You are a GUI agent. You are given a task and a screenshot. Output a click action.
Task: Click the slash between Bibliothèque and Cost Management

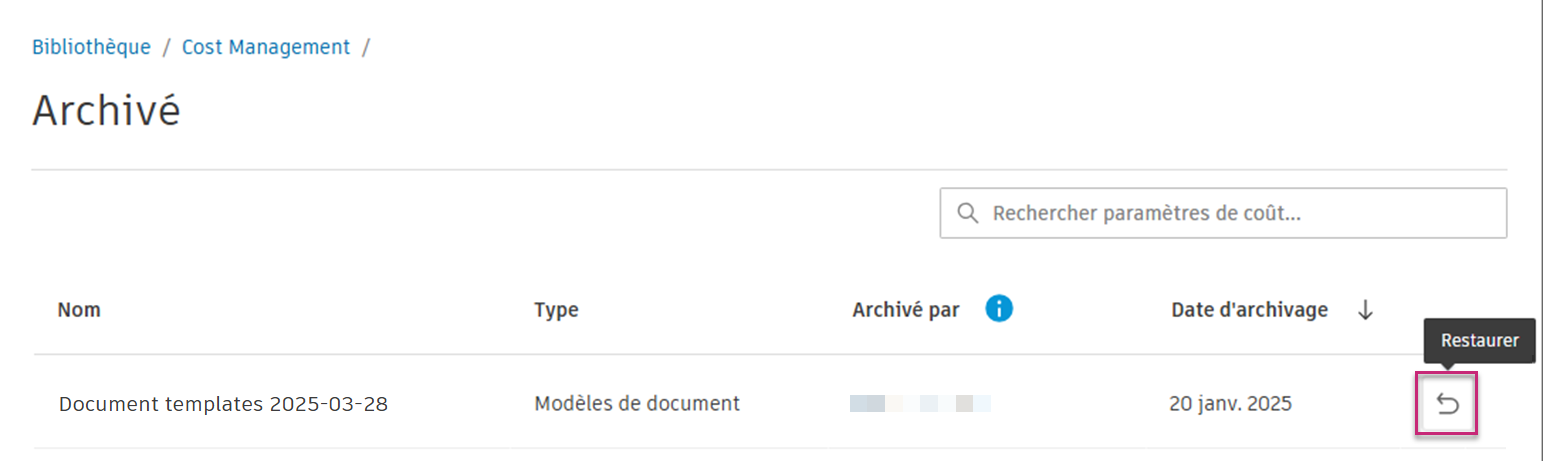pos(166,47)
